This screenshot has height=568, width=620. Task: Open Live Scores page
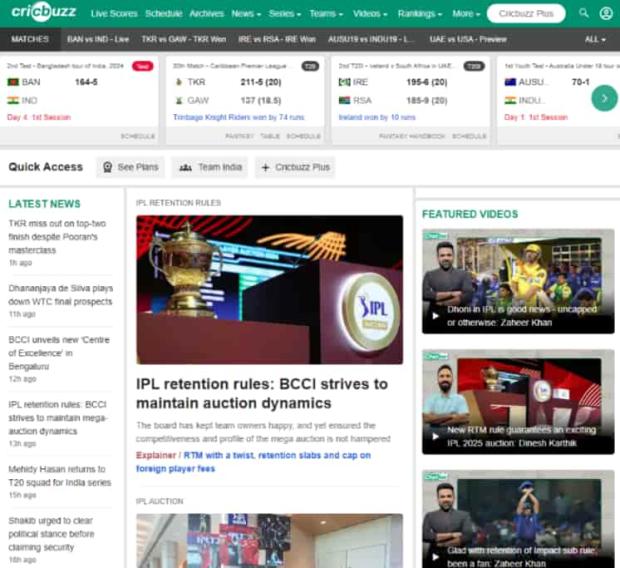tap(114, 14)
